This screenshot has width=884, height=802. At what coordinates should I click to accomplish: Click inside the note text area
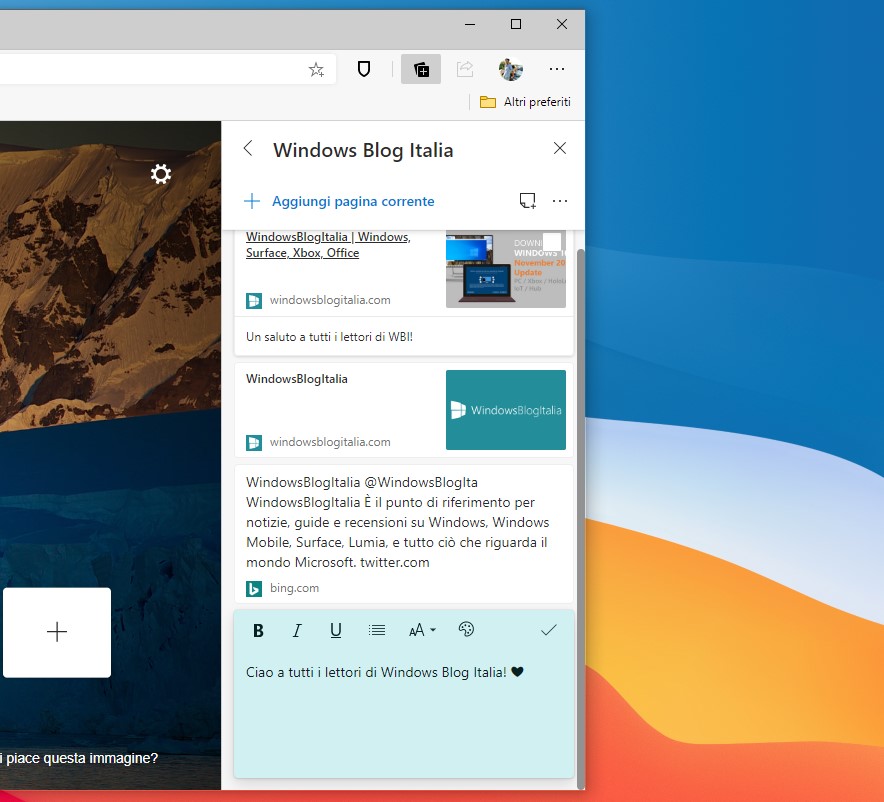(404, 713)
